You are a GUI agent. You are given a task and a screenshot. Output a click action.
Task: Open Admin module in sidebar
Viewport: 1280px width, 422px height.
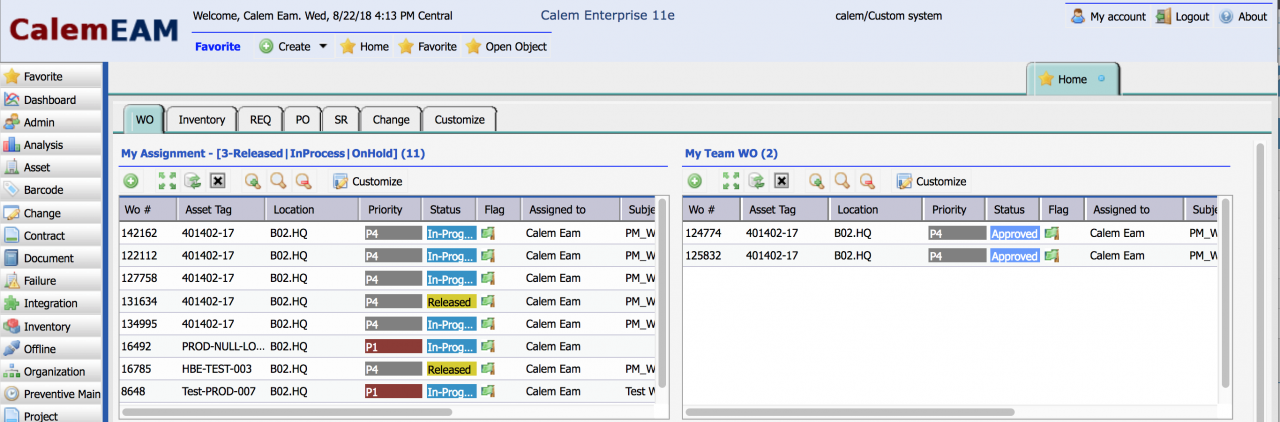click(52, 122)
